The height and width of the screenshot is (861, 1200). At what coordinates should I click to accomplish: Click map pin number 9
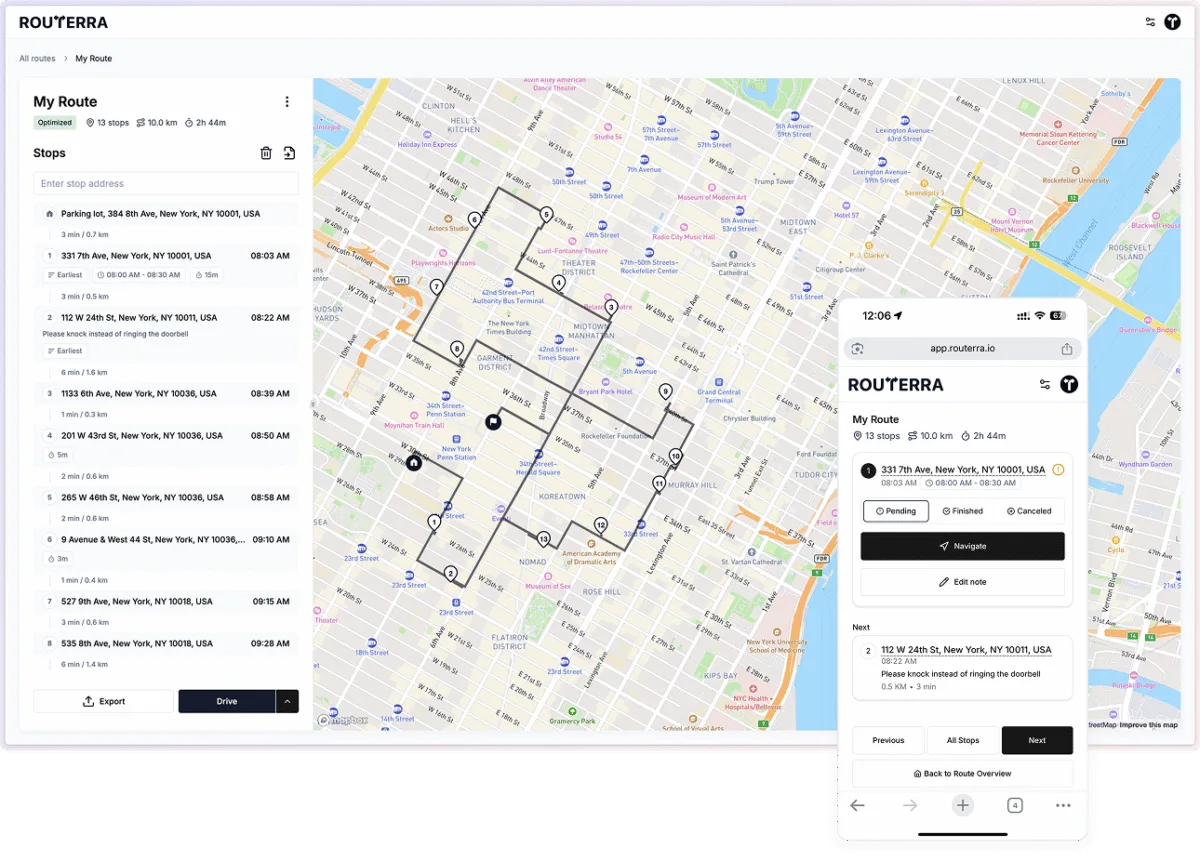click(x=665, y=391)
